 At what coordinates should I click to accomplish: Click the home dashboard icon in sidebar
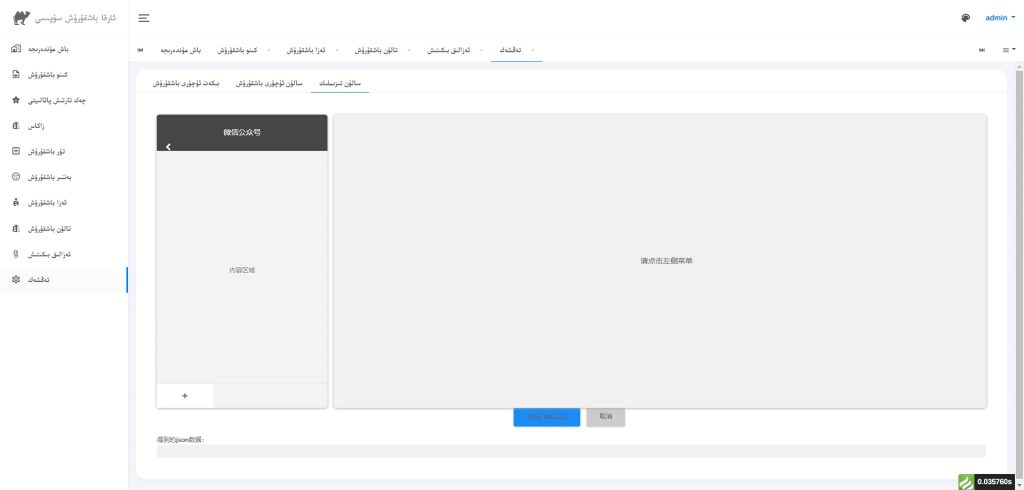coord(16,49)
